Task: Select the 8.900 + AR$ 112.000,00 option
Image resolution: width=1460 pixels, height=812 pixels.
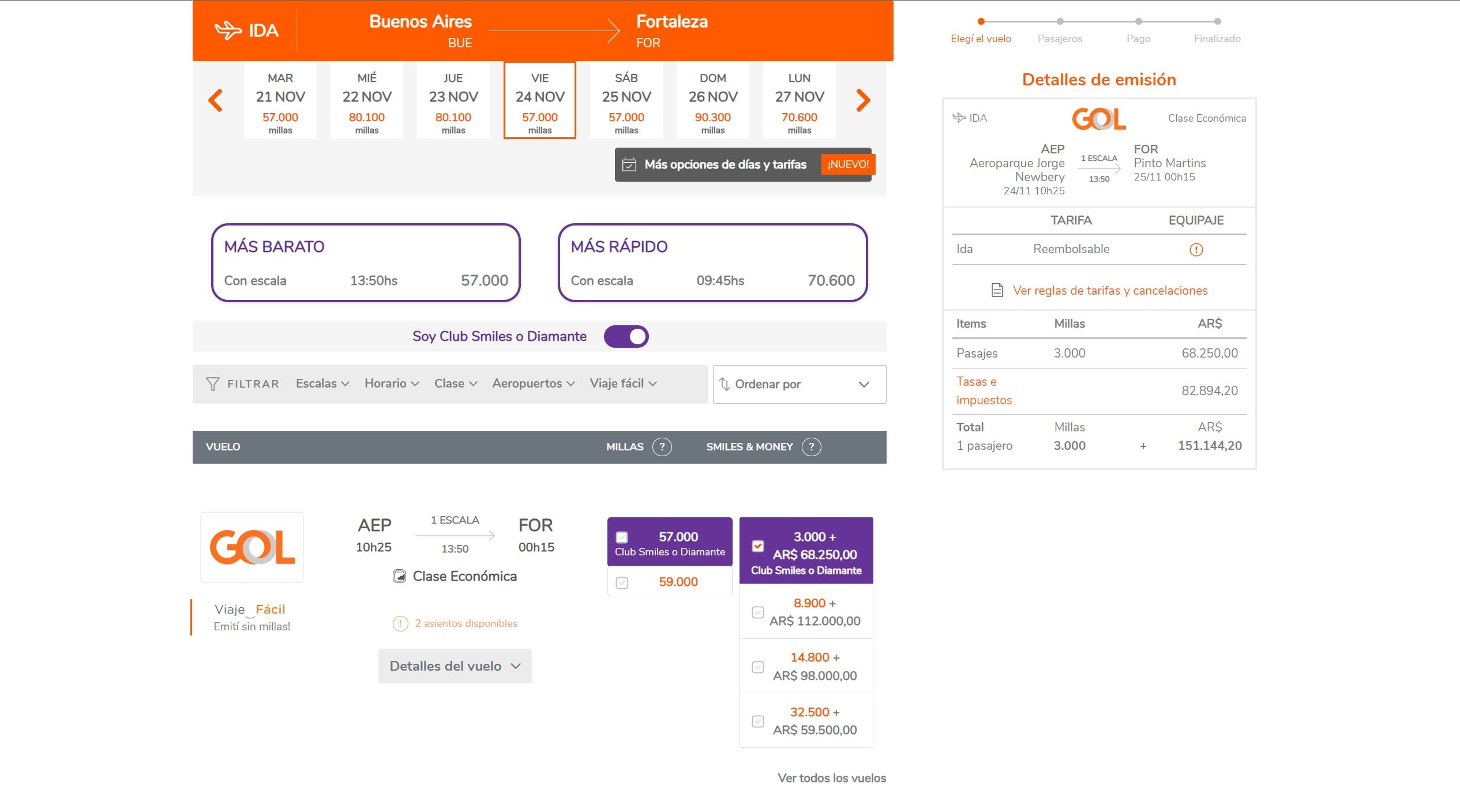Action: (758, 612)
